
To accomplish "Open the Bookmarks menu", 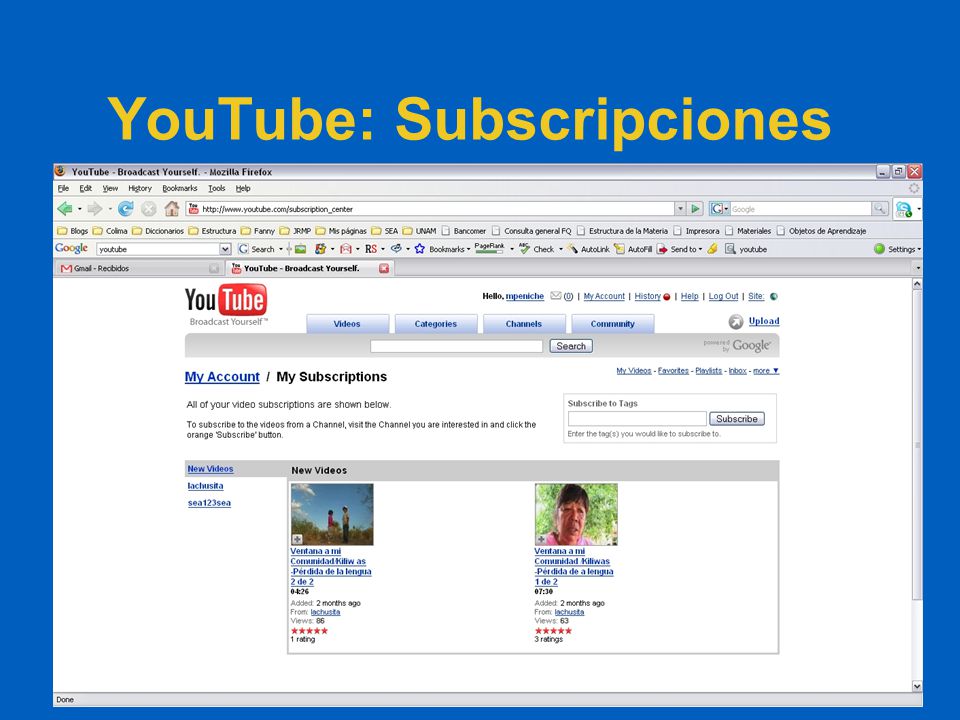I will click(x=179, y=189).
